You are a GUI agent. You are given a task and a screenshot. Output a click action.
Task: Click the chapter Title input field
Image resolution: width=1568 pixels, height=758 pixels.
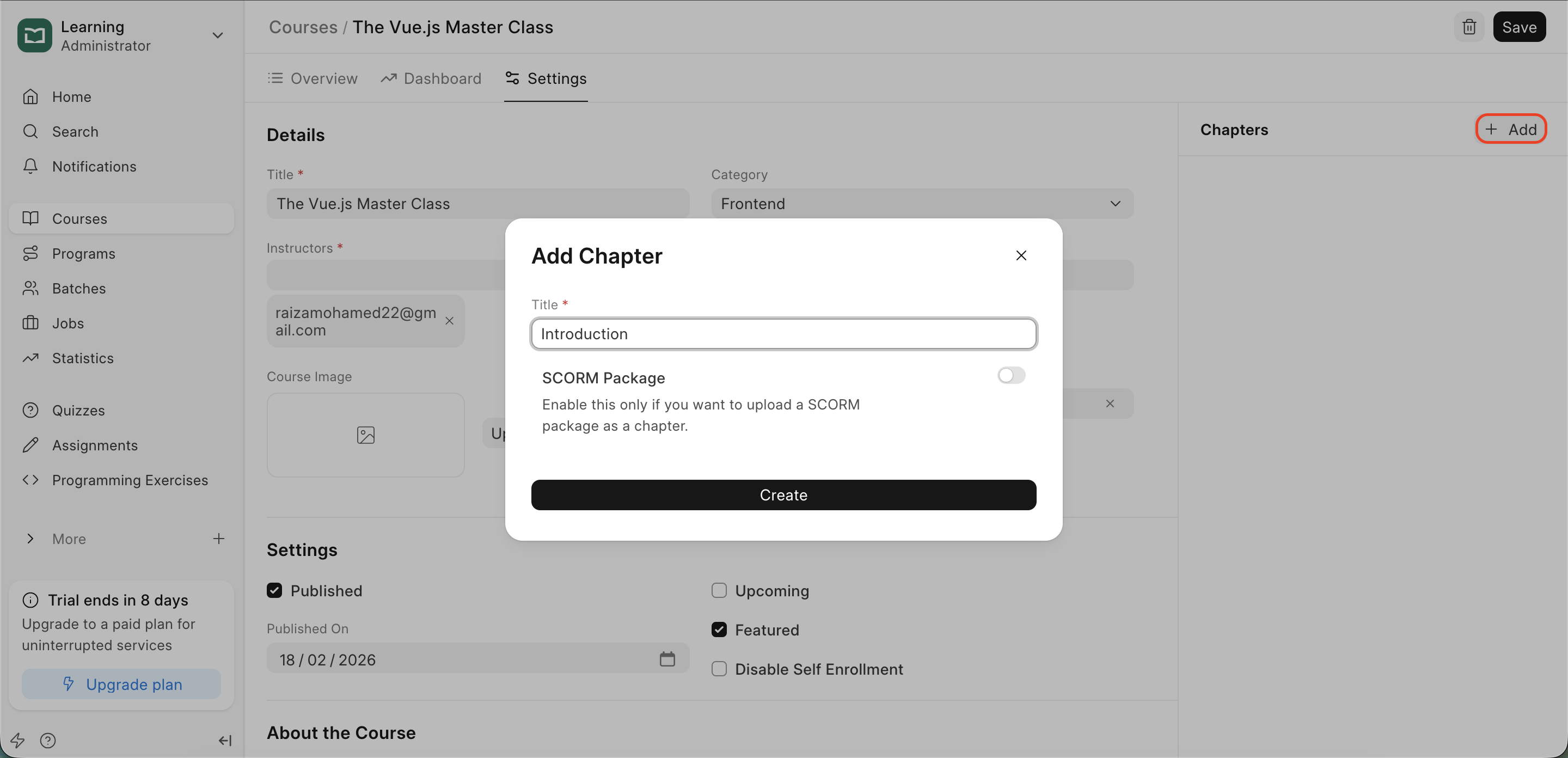[783, 334]
